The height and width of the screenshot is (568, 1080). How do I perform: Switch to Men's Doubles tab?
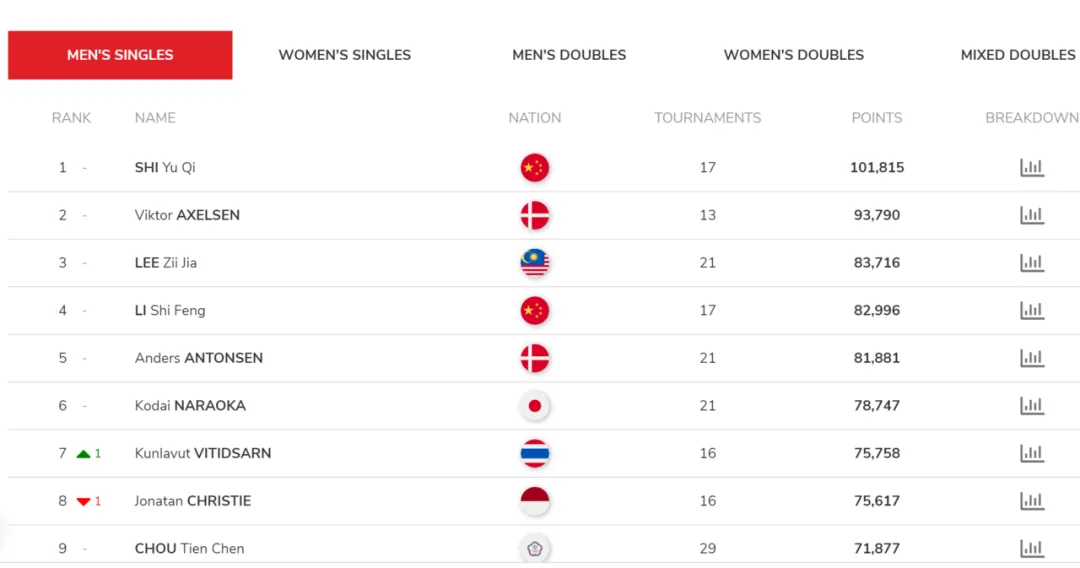(569, 55)
